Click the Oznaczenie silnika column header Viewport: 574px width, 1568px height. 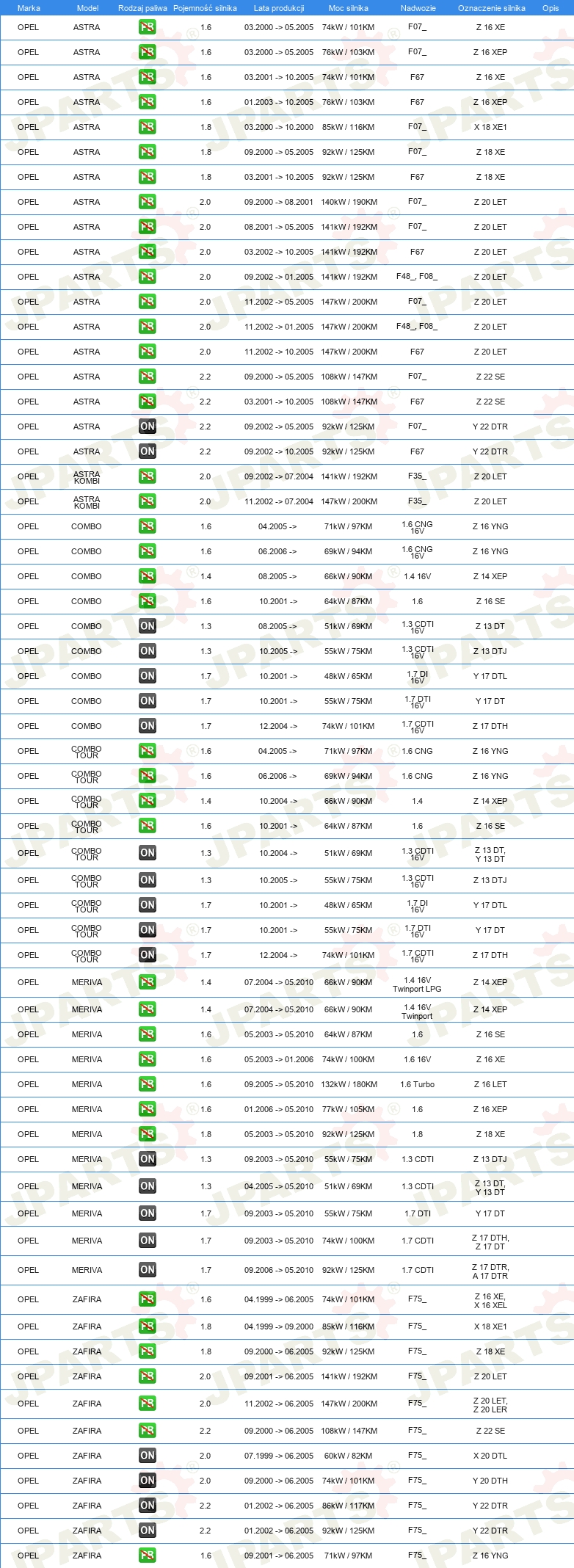(x=491, y=8)
